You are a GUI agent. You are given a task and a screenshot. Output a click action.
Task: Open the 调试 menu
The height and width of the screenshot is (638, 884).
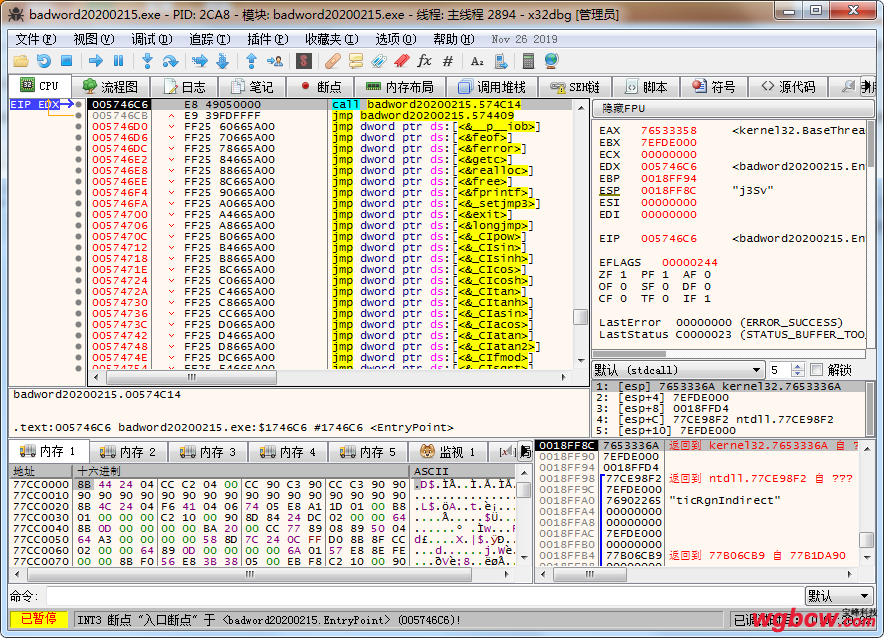(152, 39)
